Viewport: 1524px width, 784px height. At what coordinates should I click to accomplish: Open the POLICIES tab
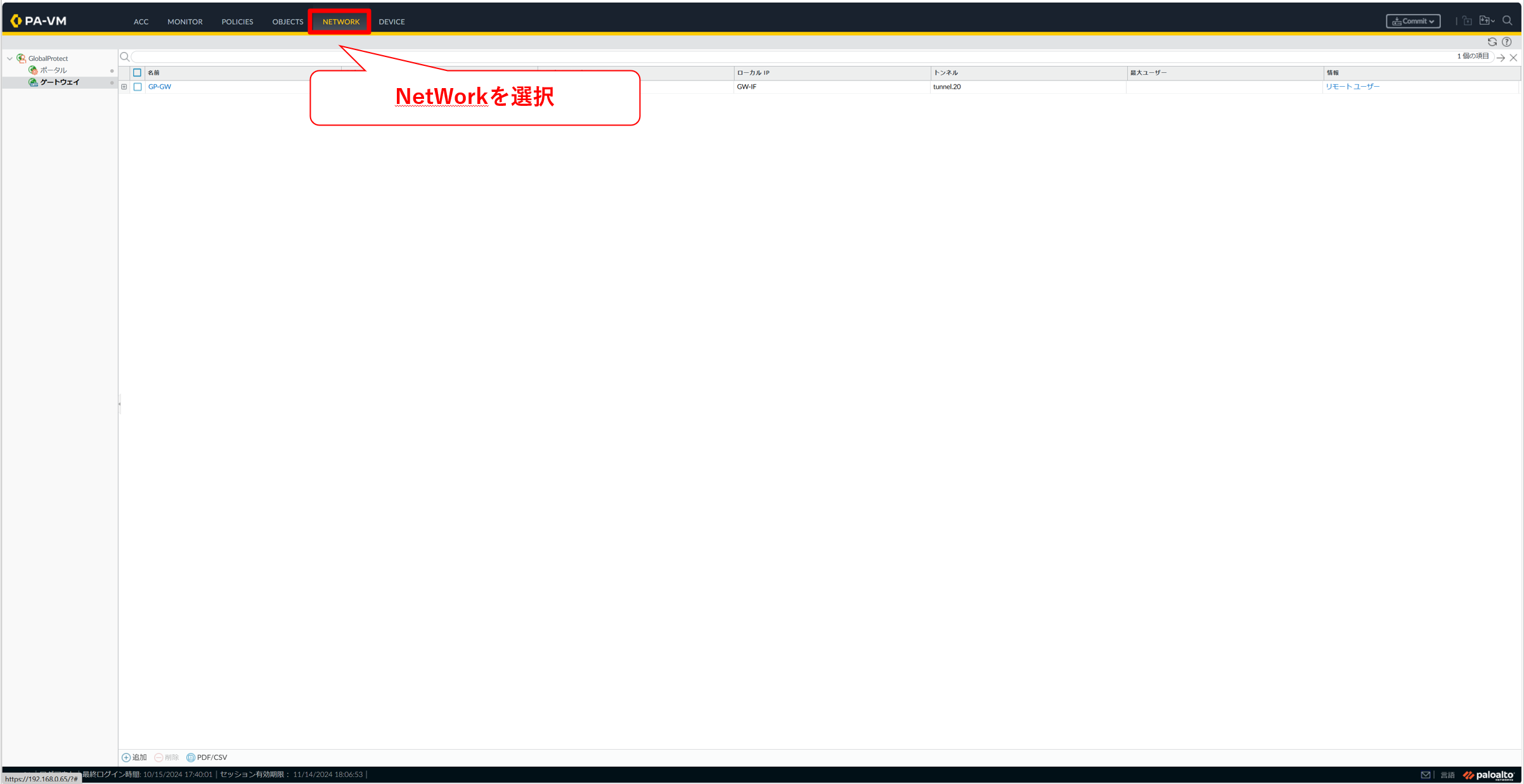pos(237,22)
